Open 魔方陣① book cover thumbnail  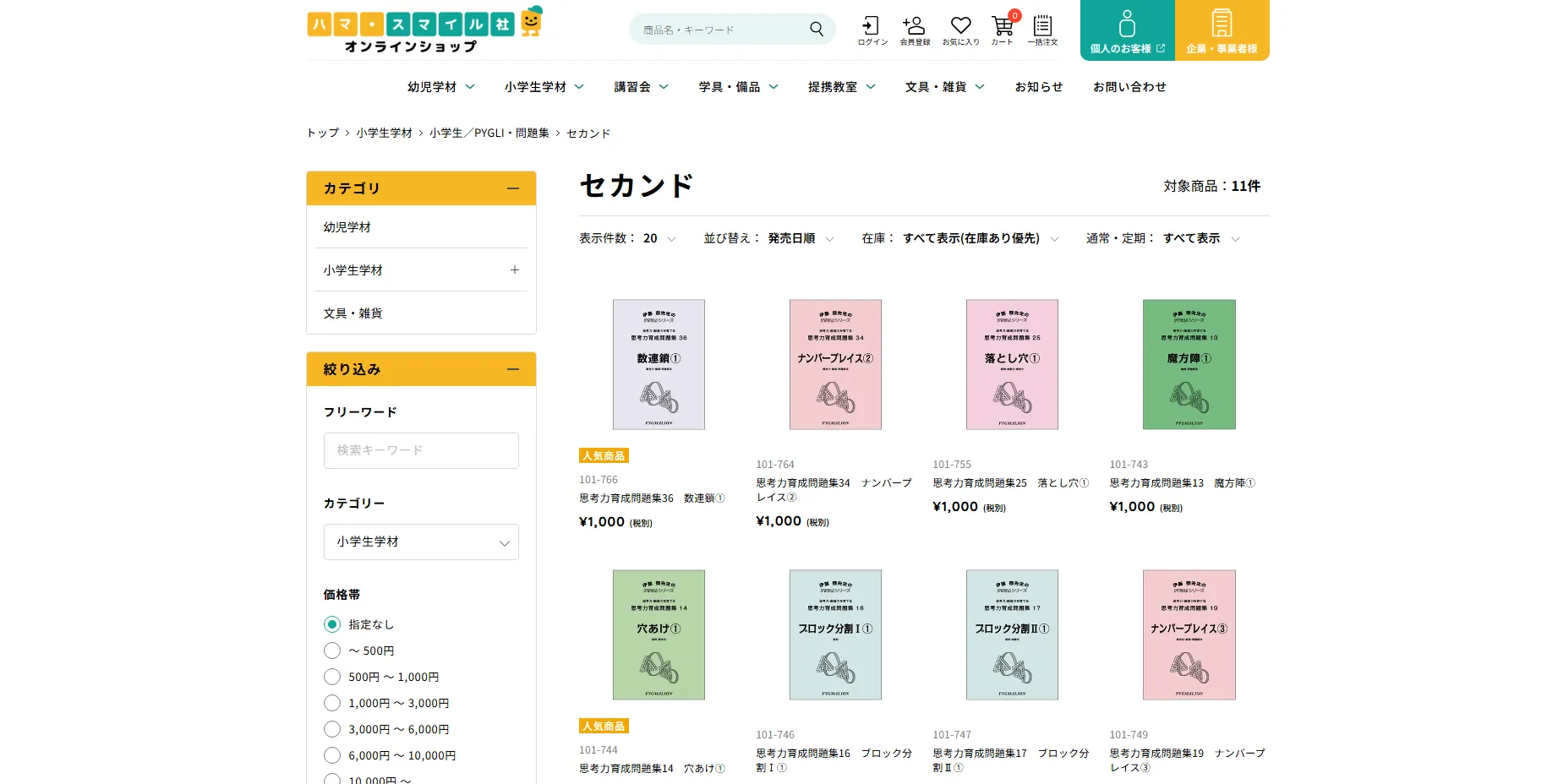(x=1189, y=364)
